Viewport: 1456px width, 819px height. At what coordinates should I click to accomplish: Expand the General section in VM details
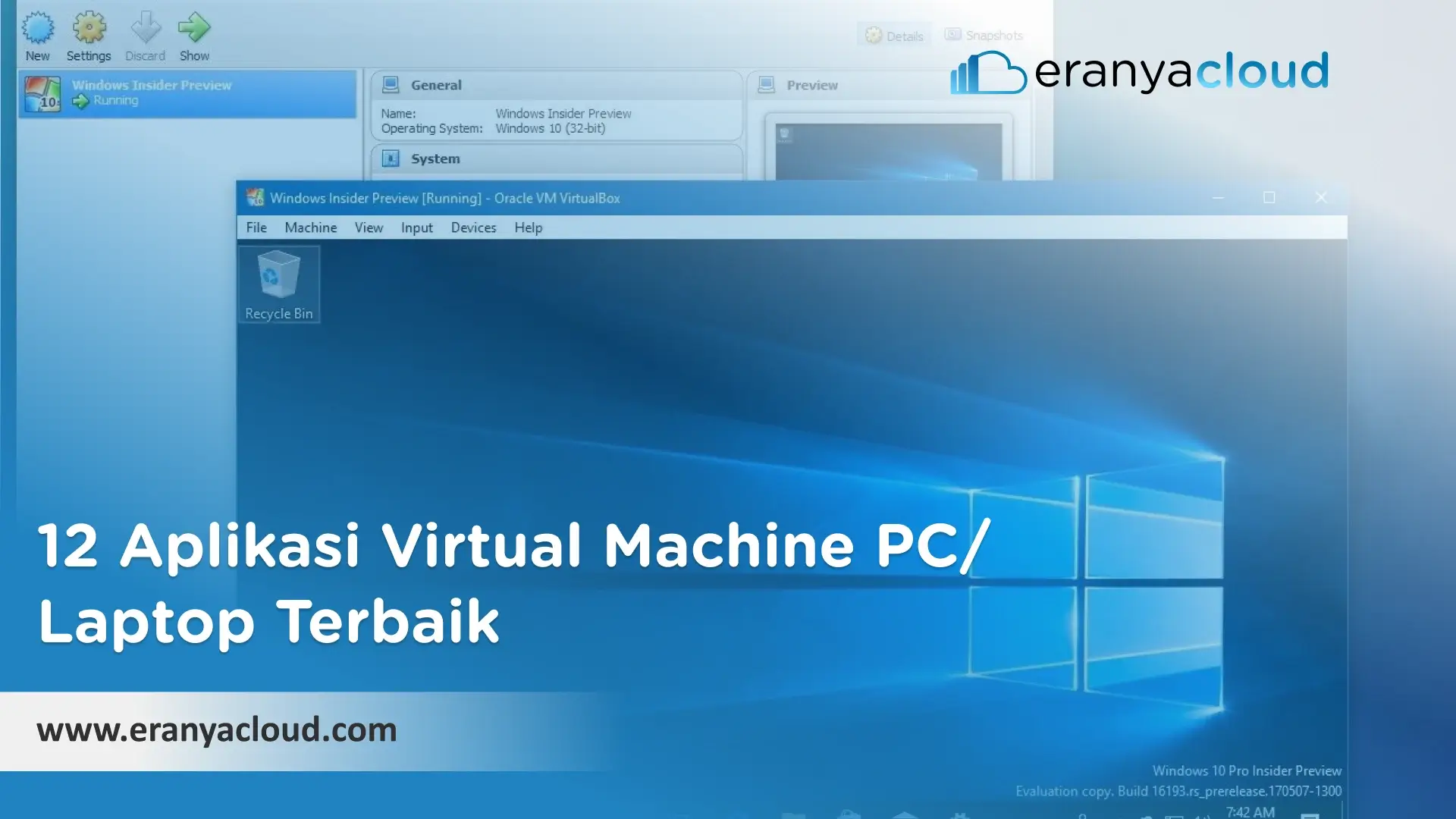coord(435,84)
